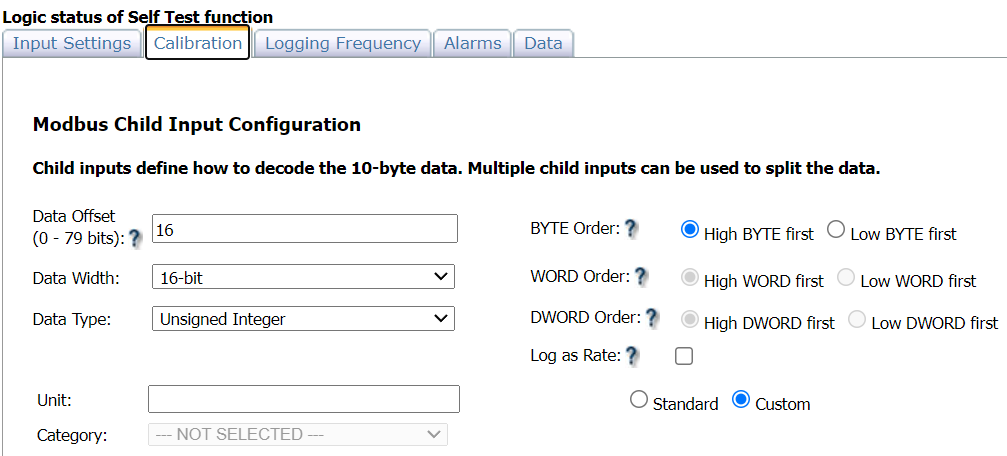
Task: Pick the Custom unit radio button
Action: (x=741, y=399)
